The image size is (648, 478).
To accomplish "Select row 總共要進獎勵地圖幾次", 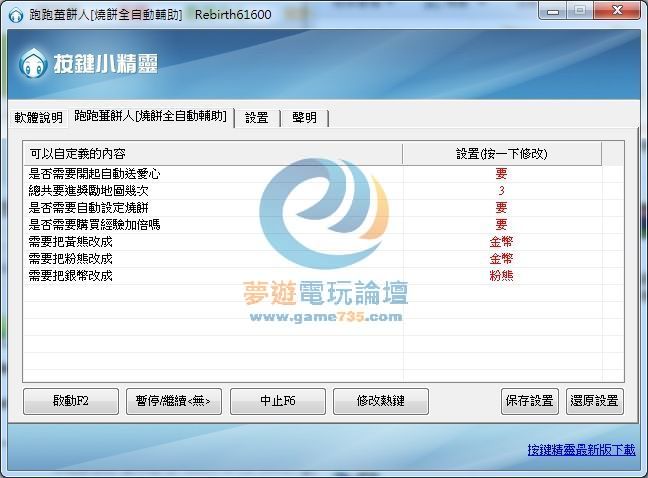I will [313, 191].
